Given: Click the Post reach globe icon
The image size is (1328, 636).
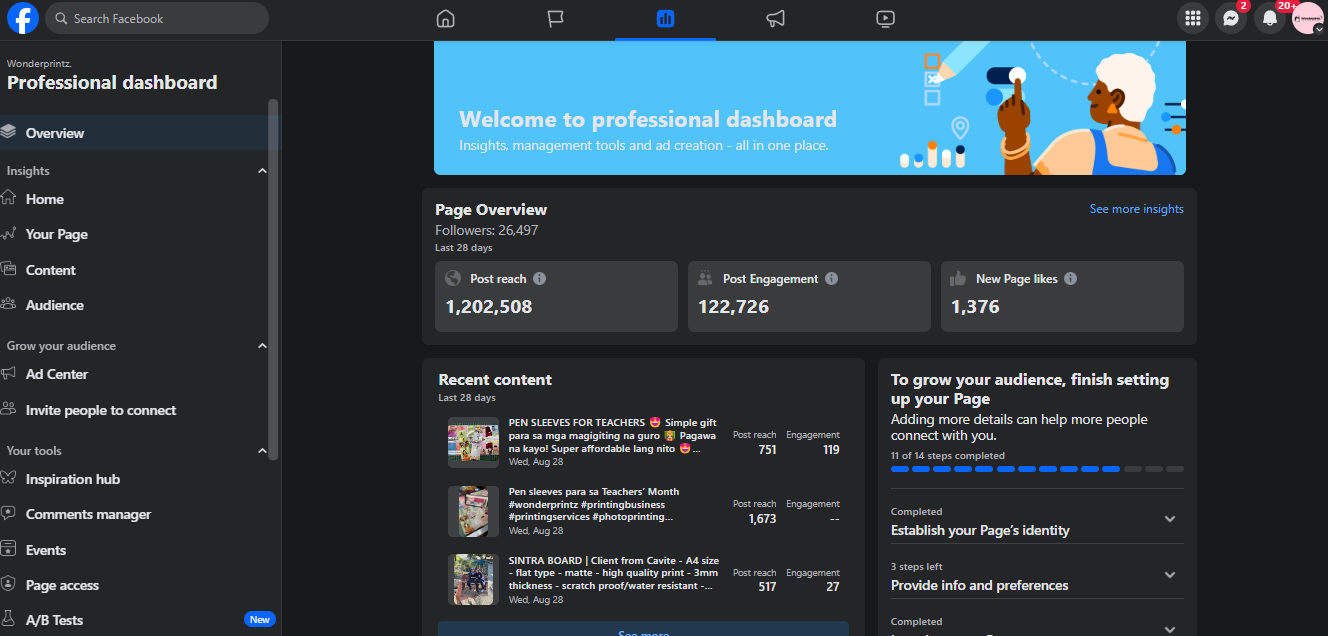Looking at the screenshot, I should coord(453,279).
